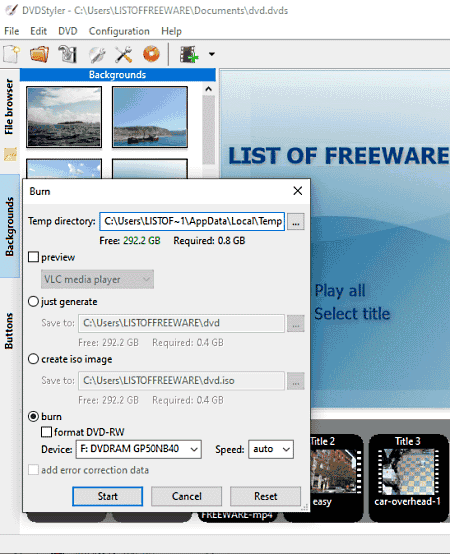Click the dvd.iso Save to field
This screenshot has width=450, height=554.
click(181, 381)
